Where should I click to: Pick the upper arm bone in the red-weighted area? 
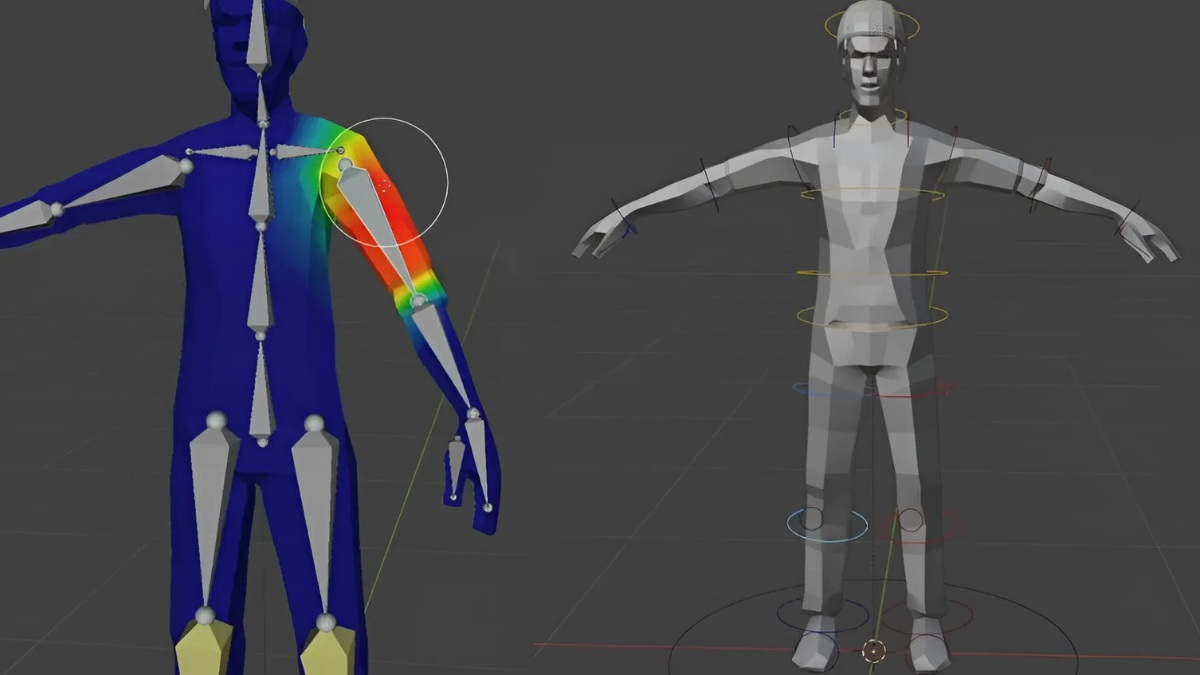380,230
